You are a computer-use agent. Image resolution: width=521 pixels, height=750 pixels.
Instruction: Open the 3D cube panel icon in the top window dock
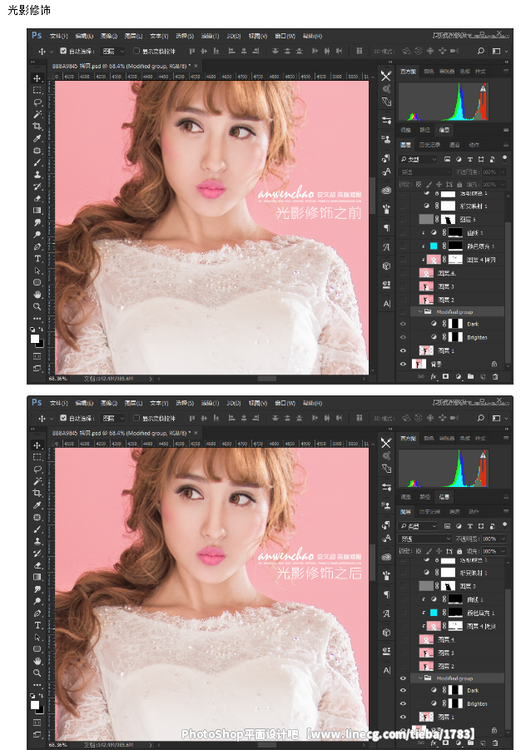coord(387,266)
